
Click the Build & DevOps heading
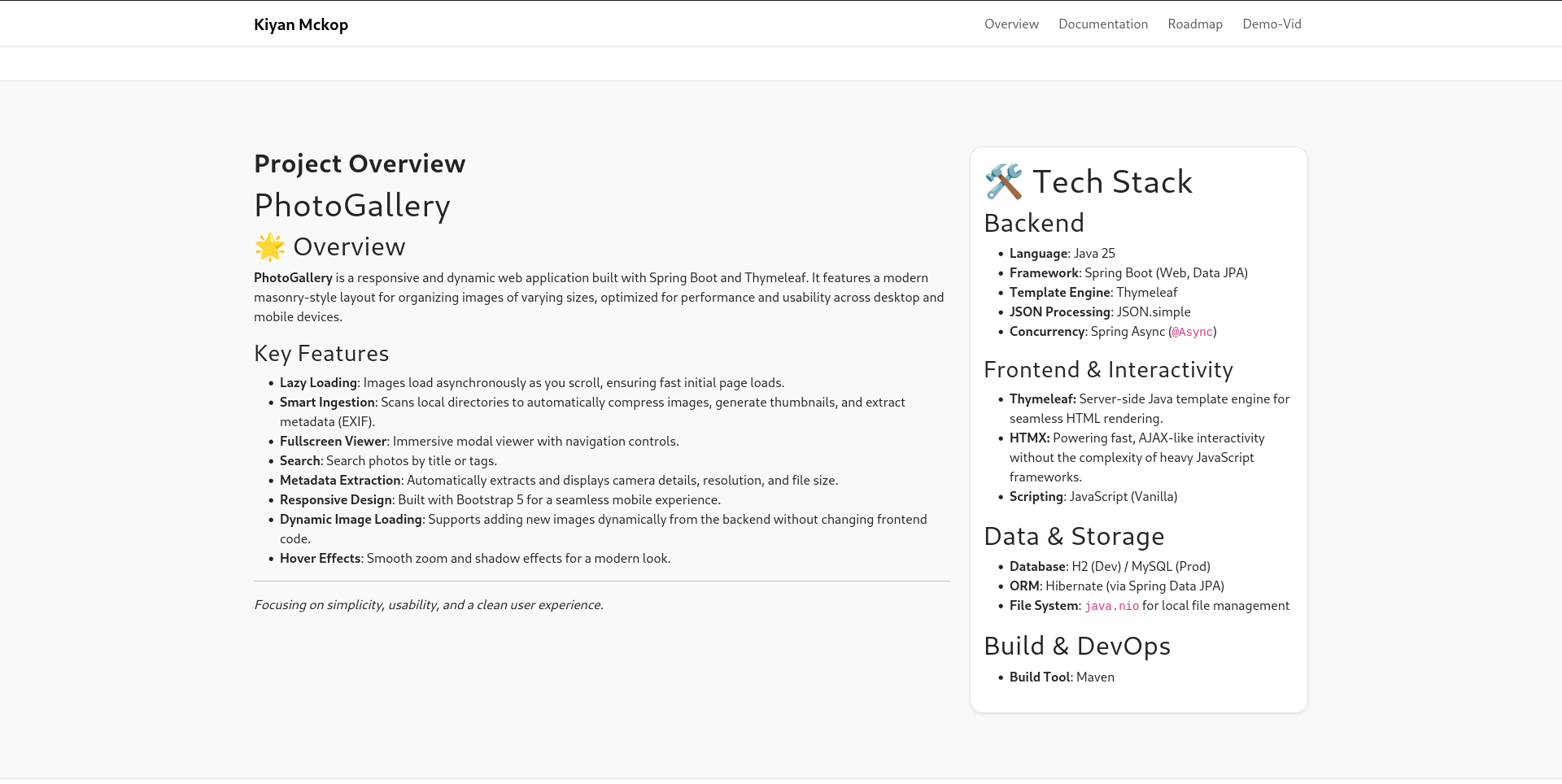pyautogui.click(x=1076, y=647)
